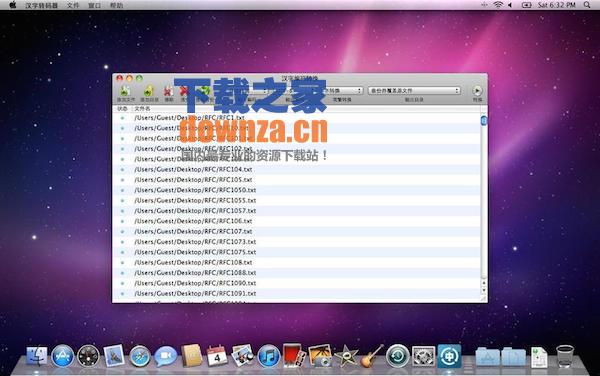Image resolution: width=600 pixels, height=376 pixels.
Task: Open Time Machine from the Dock
Action: pos(398,356)
